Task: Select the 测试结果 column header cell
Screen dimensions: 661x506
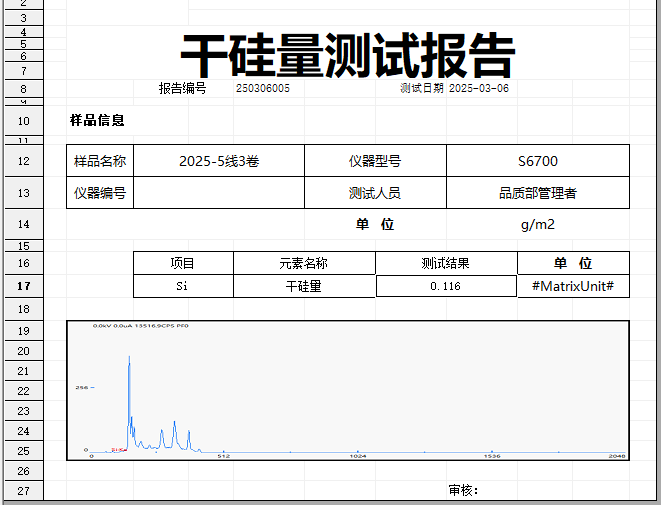Action: pyautogui.click(x=446, y=263)
